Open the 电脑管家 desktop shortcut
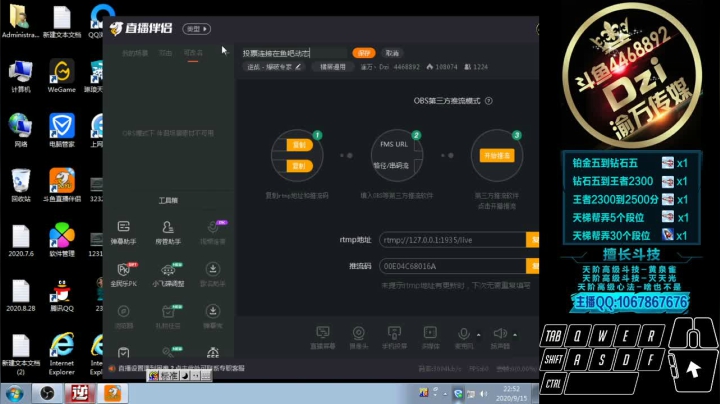Image resolution: width=720 pixels, height=404 pixels. coord(62,130)
